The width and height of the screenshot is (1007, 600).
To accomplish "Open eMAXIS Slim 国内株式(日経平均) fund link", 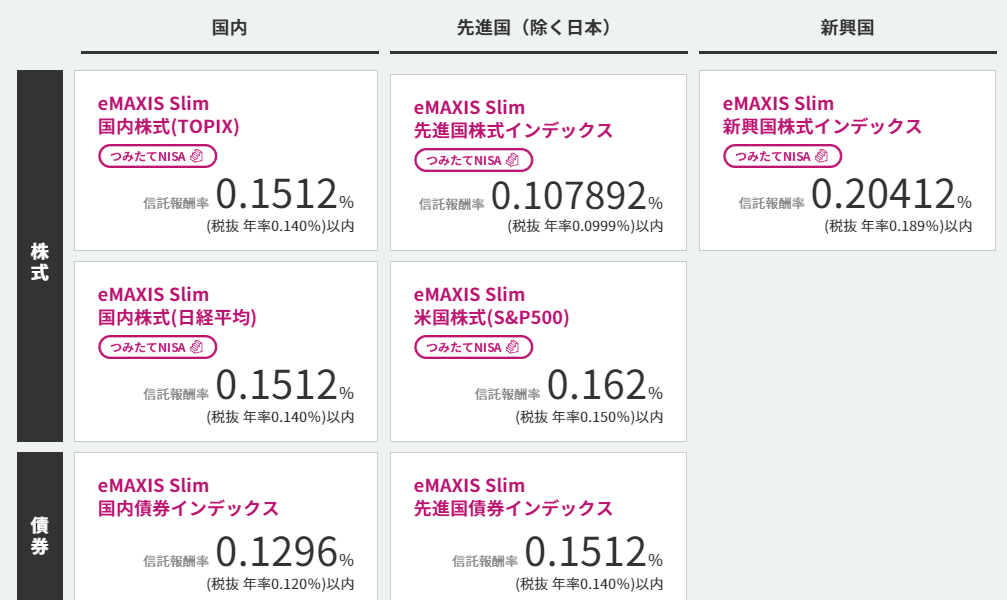I will pos(177,306).
